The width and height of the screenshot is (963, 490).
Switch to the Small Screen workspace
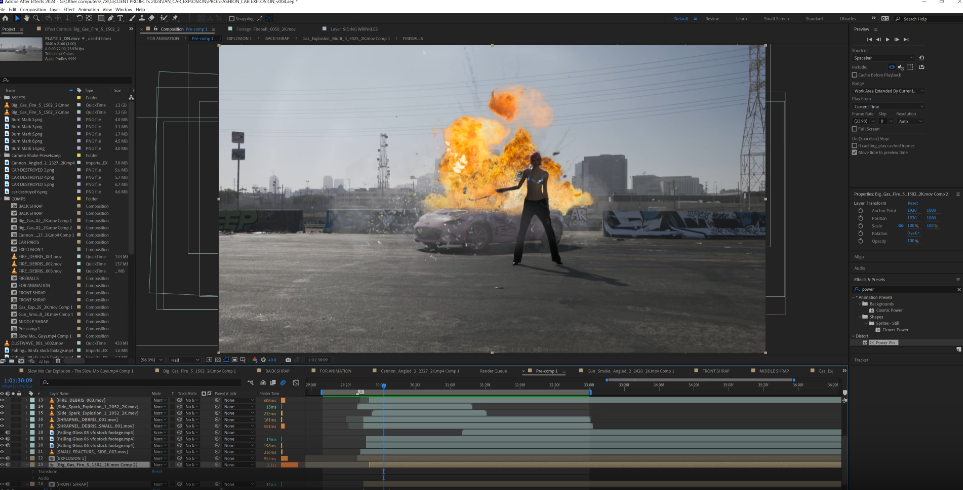(776, 19)
